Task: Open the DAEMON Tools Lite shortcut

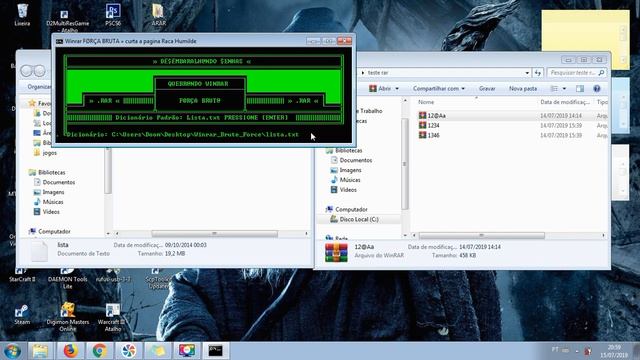Action: pos(68,278)
